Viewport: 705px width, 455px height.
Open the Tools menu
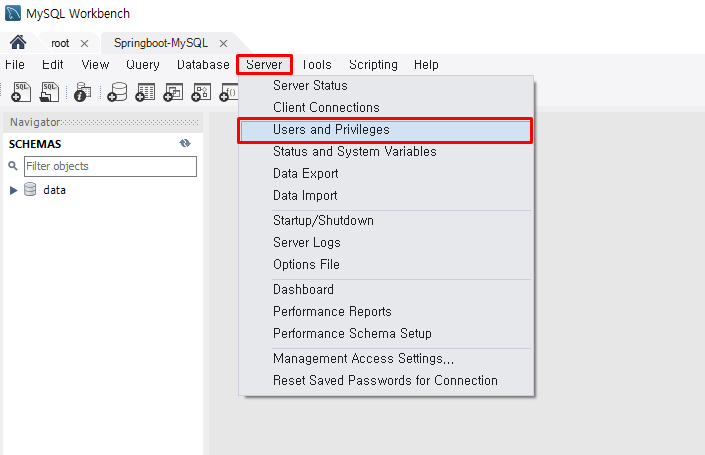pyautogui.click(x=317, y=65)
